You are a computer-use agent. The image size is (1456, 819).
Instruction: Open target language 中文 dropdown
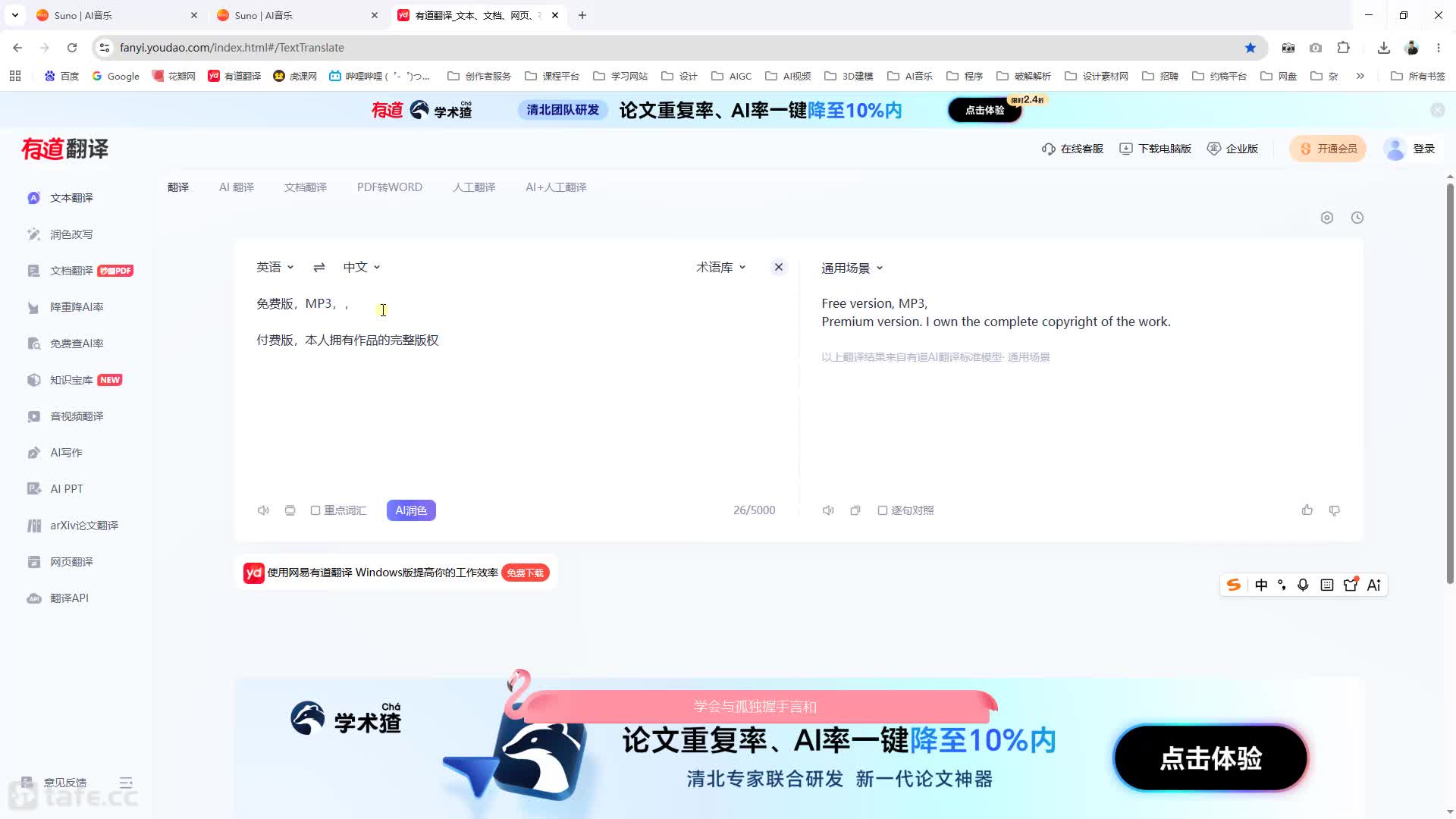pos(362,267)
